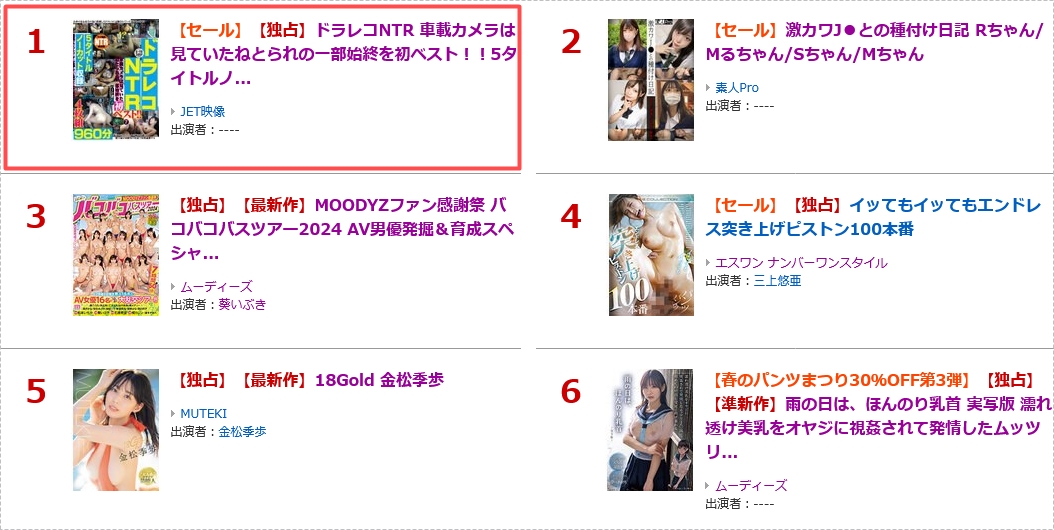The height and width of the screenshot is (530, 1054).
Task: Open the rank 3 title MOODYZファン感謝祭
Action: (343, 229)
